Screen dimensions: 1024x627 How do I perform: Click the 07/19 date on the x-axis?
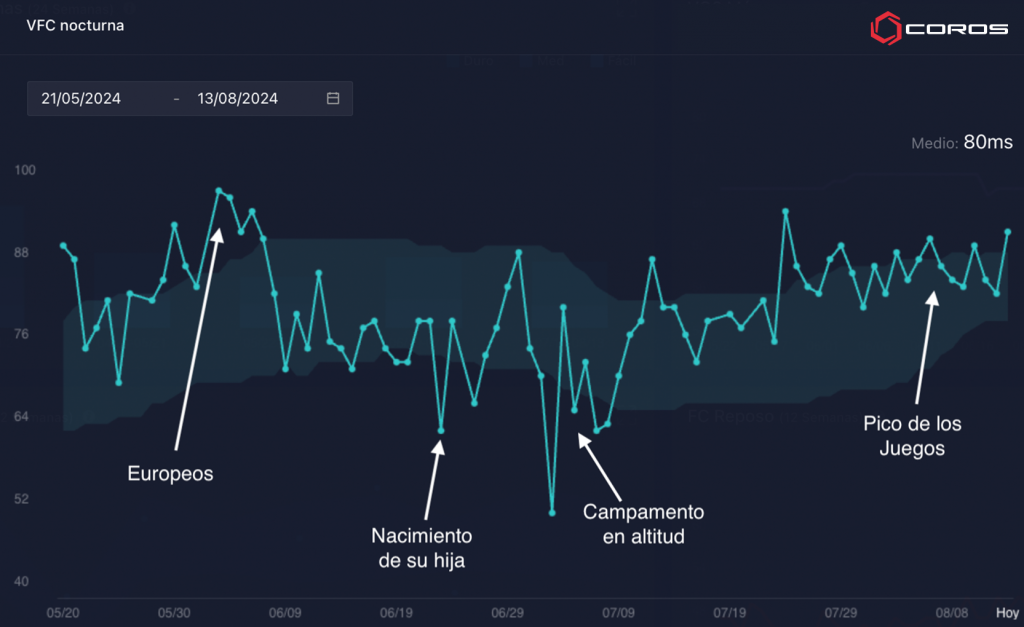point(730,612)
